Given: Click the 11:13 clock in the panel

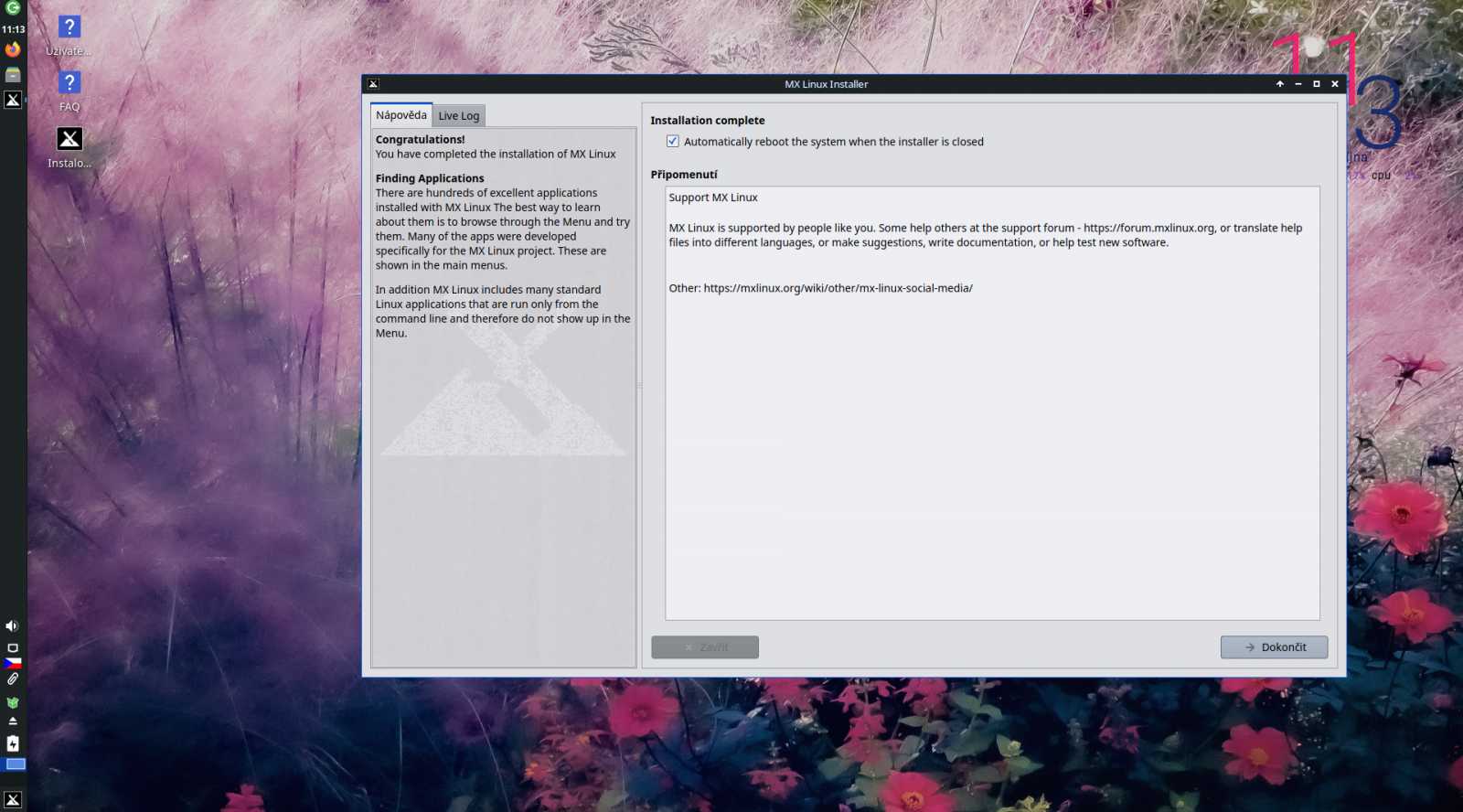Looking at the screenshot, I should pyautogui.click(x=13, y=29).
